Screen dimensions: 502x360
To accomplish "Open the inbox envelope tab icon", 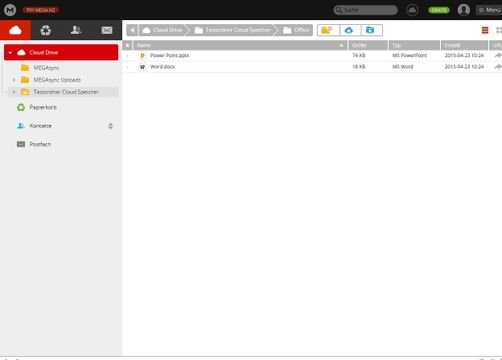I will pos(107,30).
